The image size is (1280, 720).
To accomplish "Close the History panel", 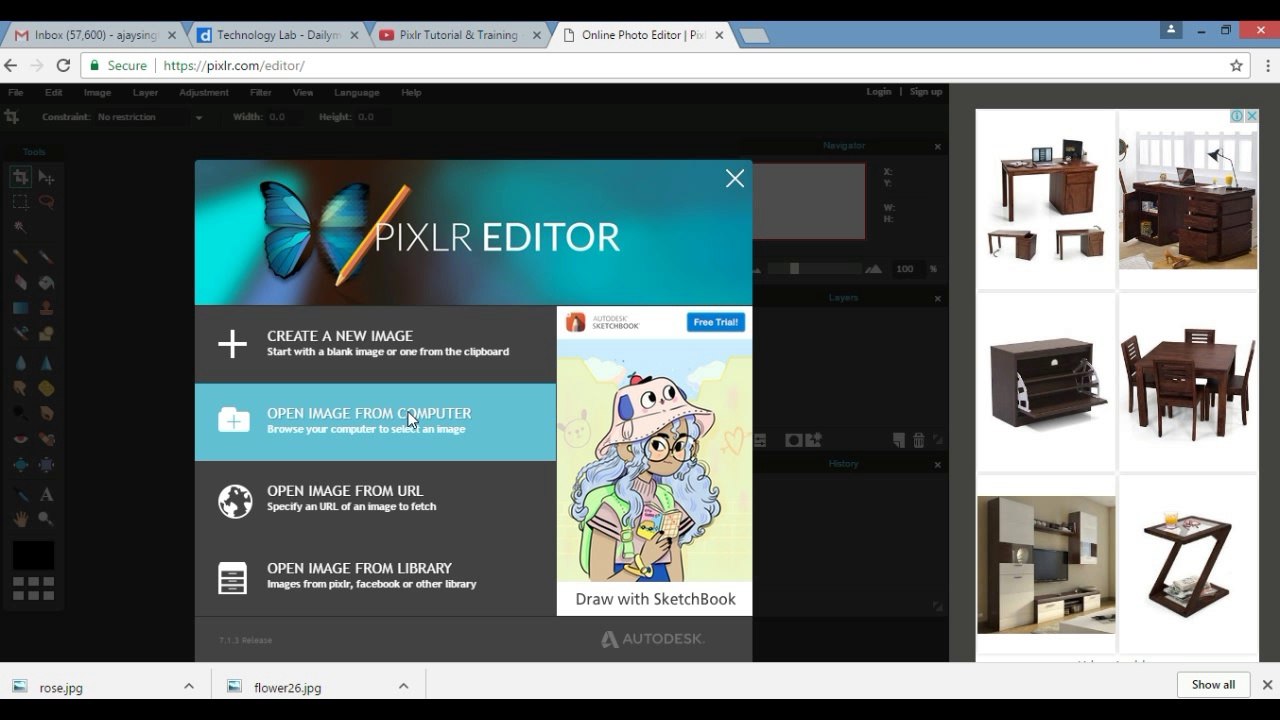I will (x=938, y=464).
